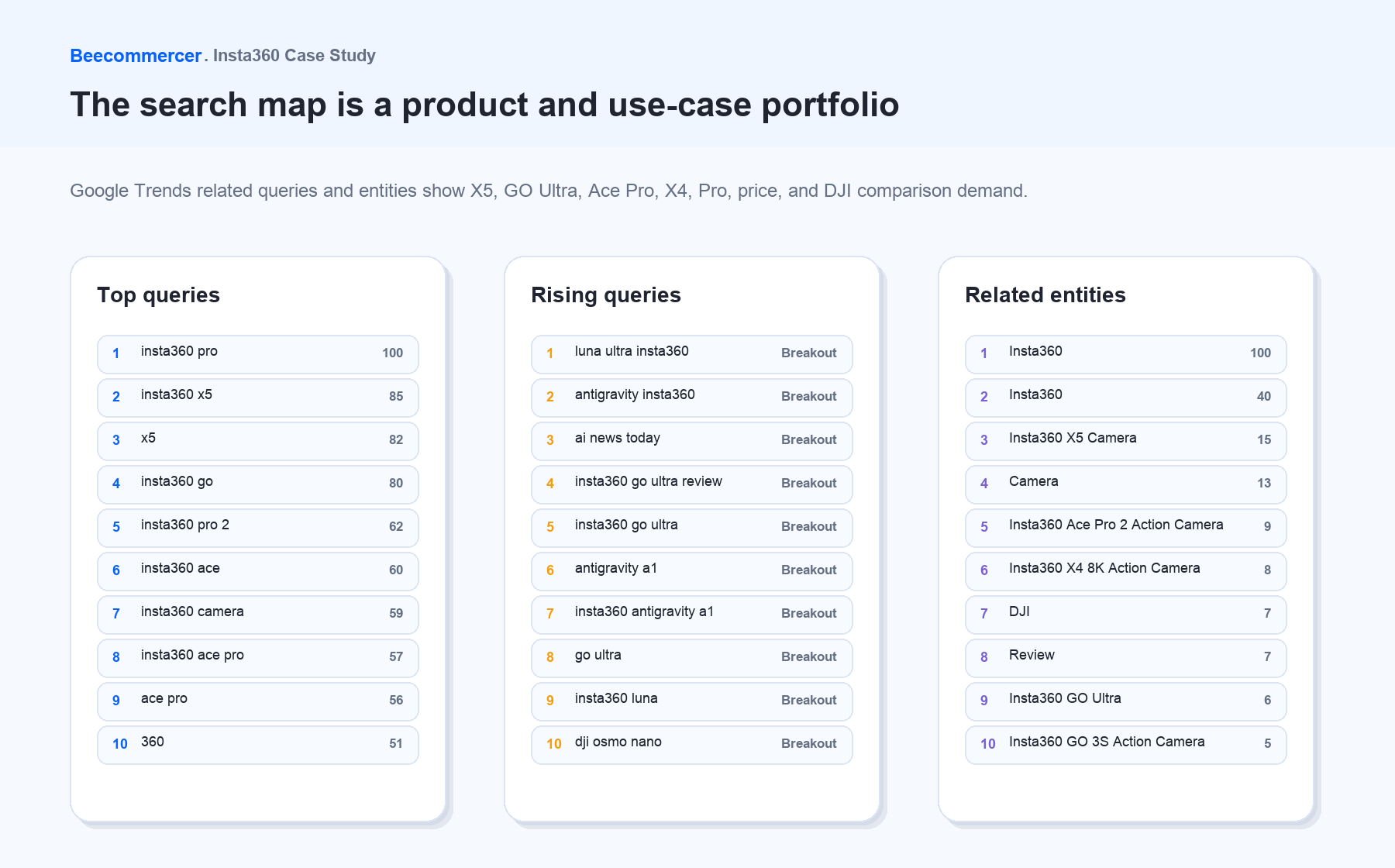Click the 'insta360 camera' query row
Viewport: 1395px width, 868px height.
258,615
